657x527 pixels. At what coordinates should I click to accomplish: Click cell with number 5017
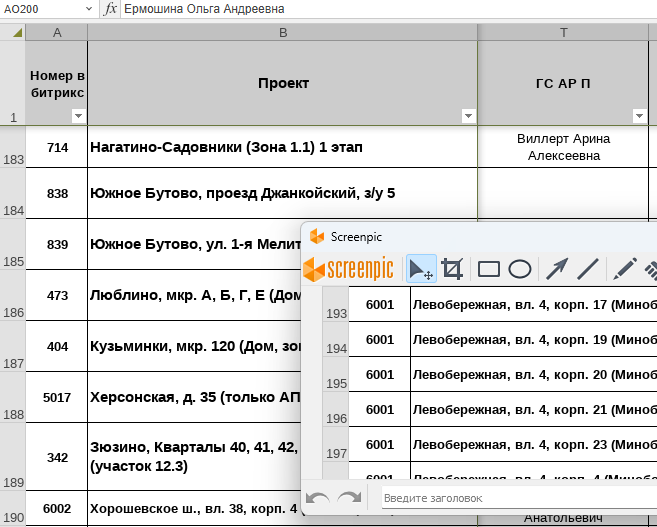[x=57, y=397]
